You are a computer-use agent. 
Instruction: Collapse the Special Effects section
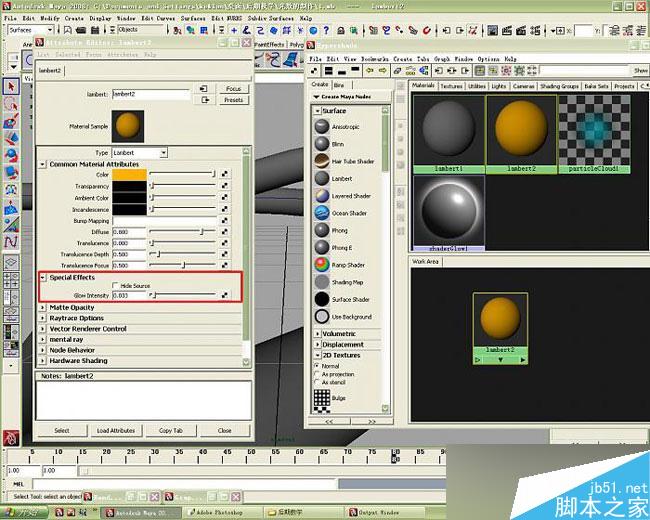coord(42,277)
